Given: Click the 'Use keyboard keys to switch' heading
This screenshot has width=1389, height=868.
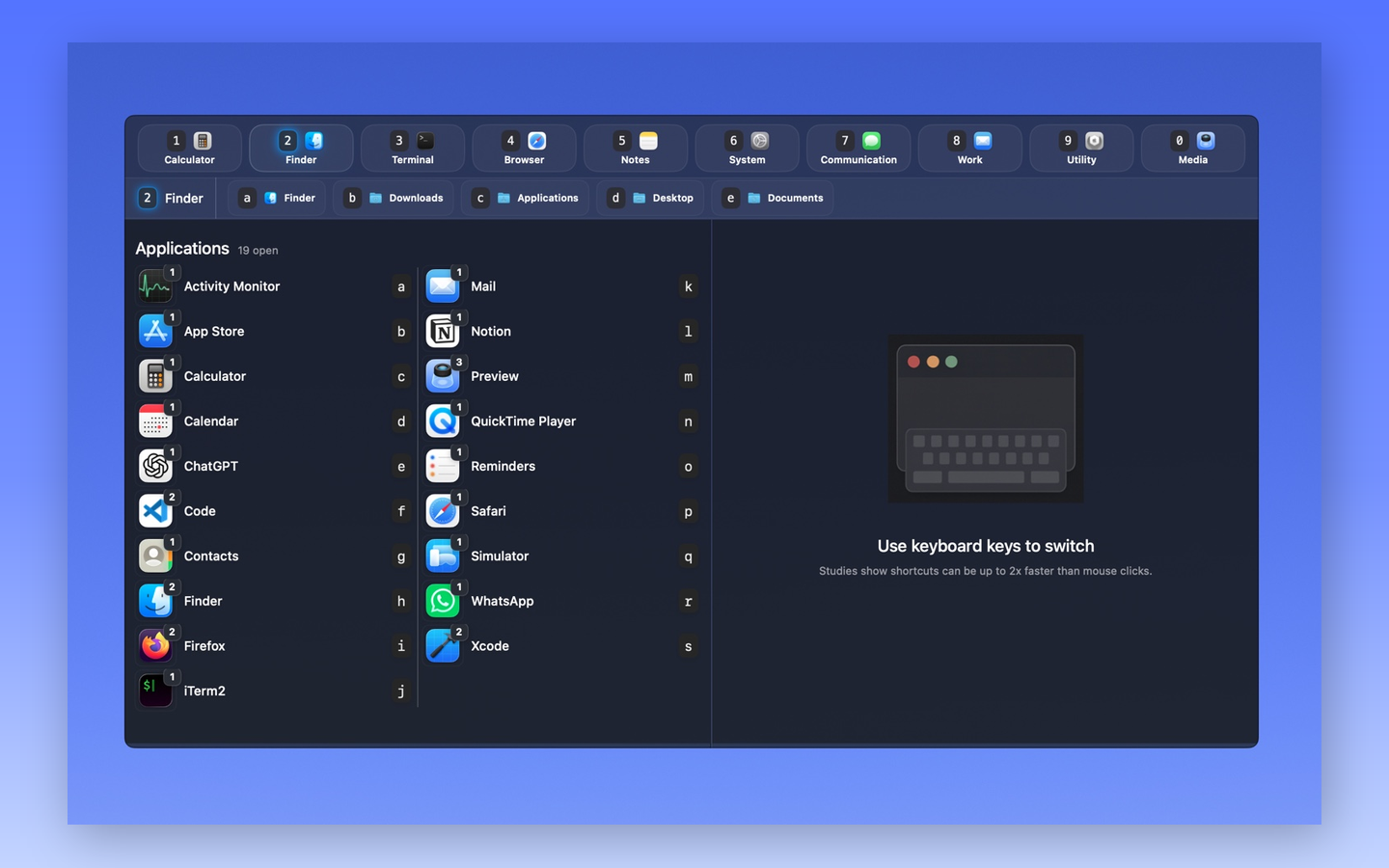Looking at the screenshot, I should coord(986,546).
